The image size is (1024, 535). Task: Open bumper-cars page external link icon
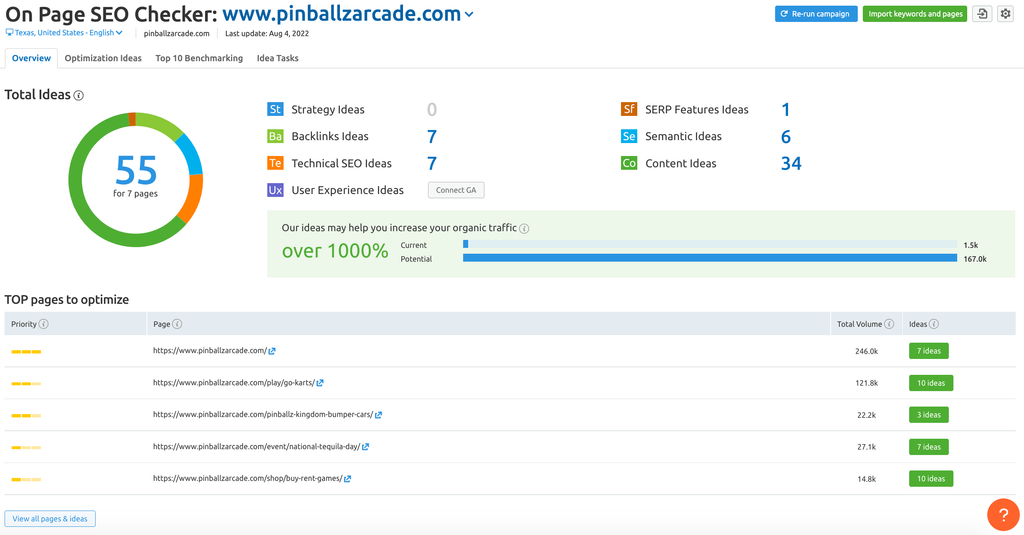[x=379, y=415]
